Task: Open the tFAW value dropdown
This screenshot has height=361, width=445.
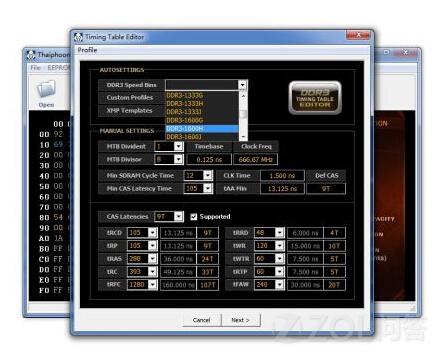Action: [x=280, y=285]
